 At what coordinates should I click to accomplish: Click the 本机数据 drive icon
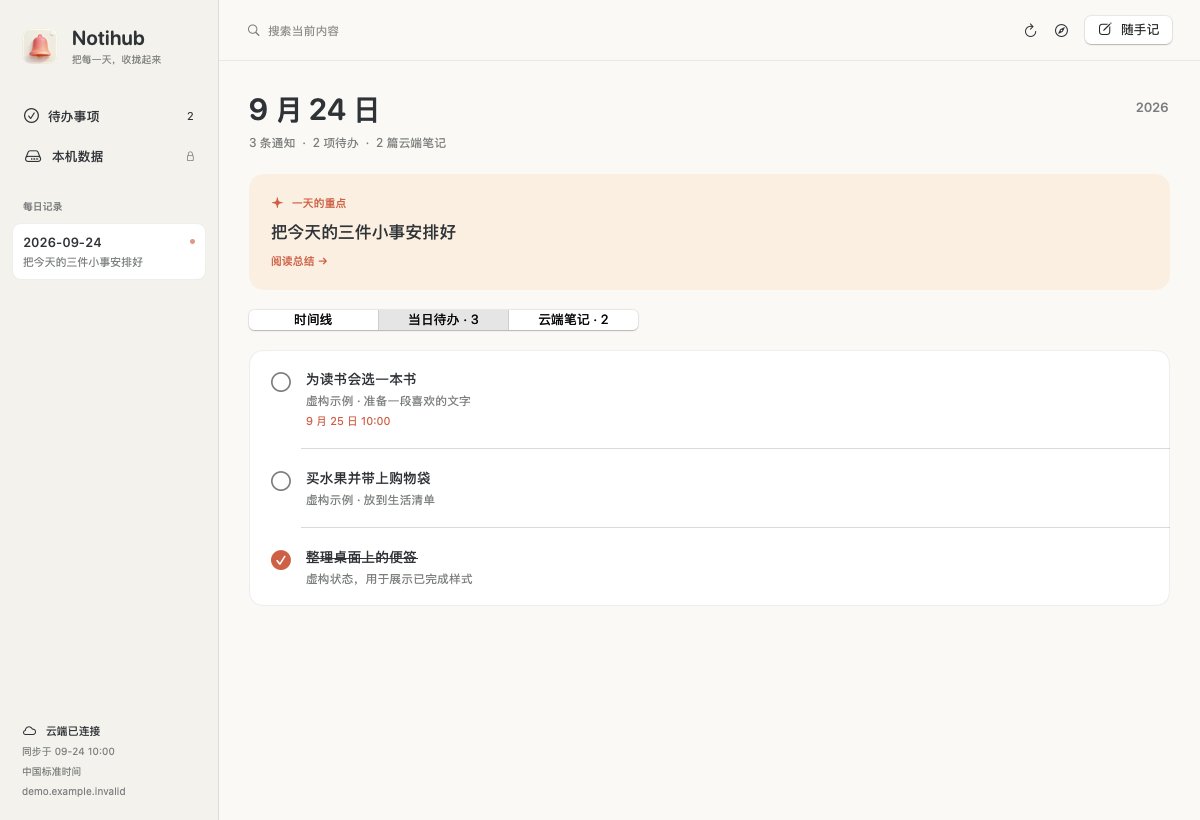coord(33,156)
